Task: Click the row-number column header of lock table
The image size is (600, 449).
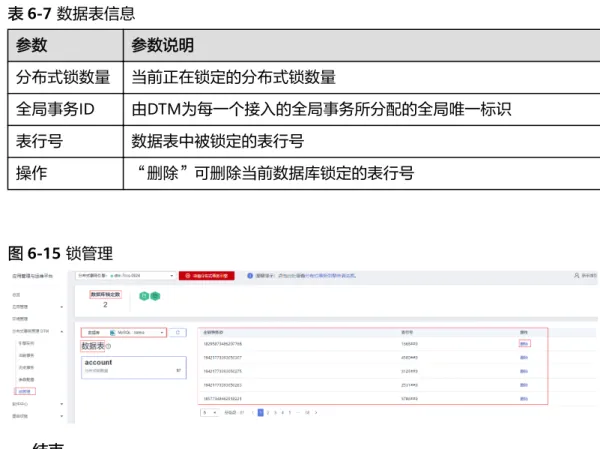Action: [x=407, y=332]
